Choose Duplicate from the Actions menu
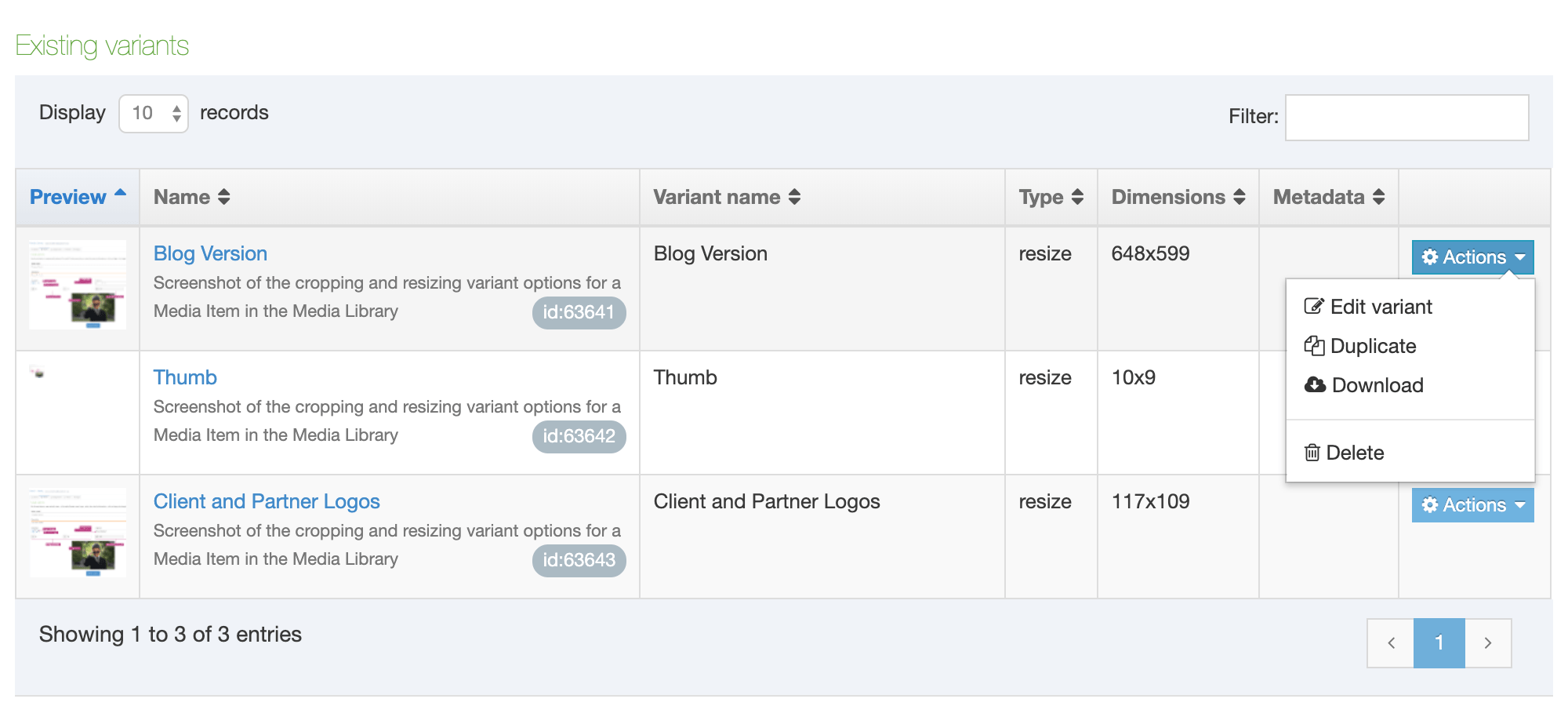The image size is (1568, 706). pos(1373,346)
